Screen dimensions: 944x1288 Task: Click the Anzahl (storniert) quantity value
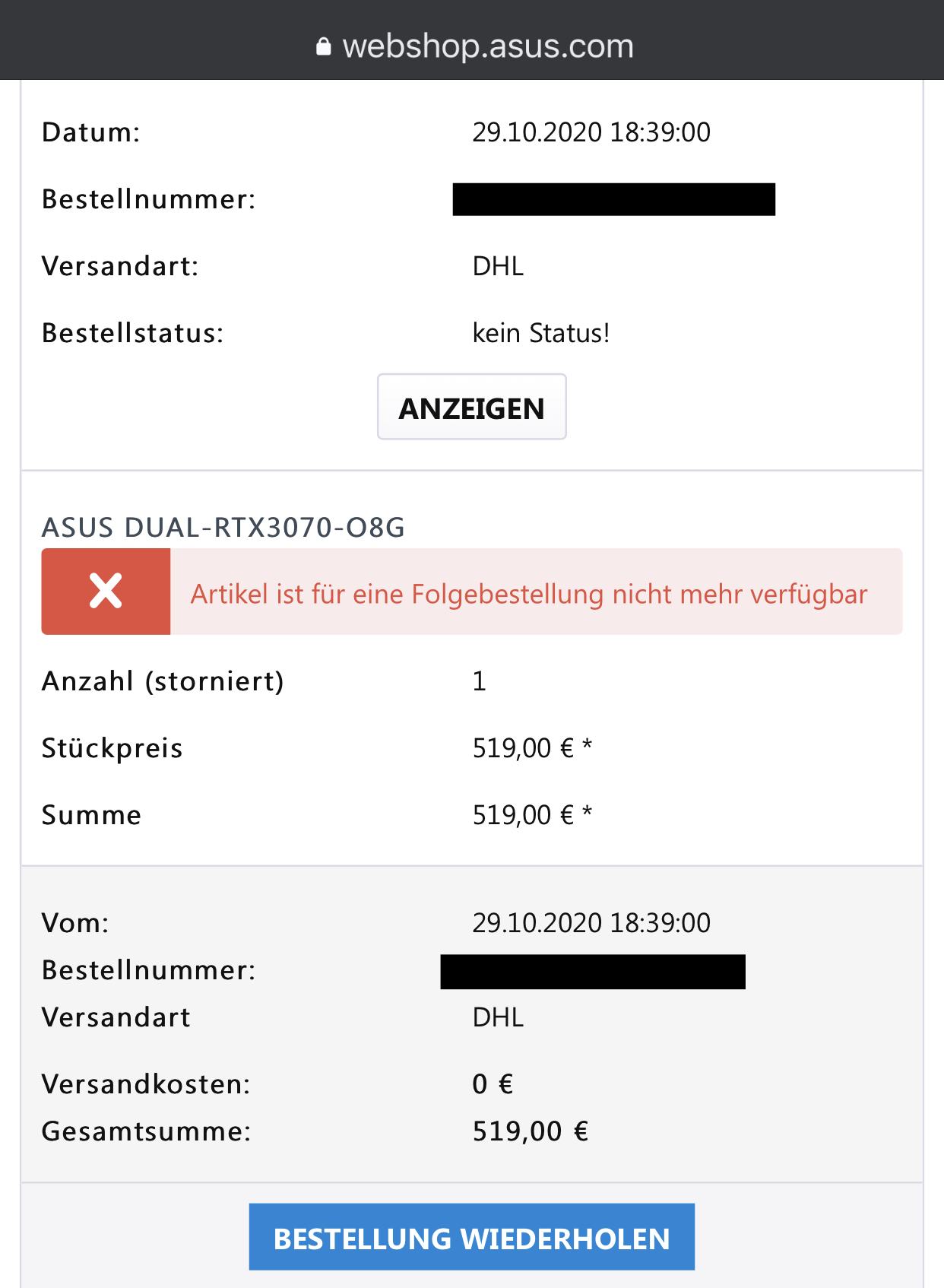click(479, 681)
